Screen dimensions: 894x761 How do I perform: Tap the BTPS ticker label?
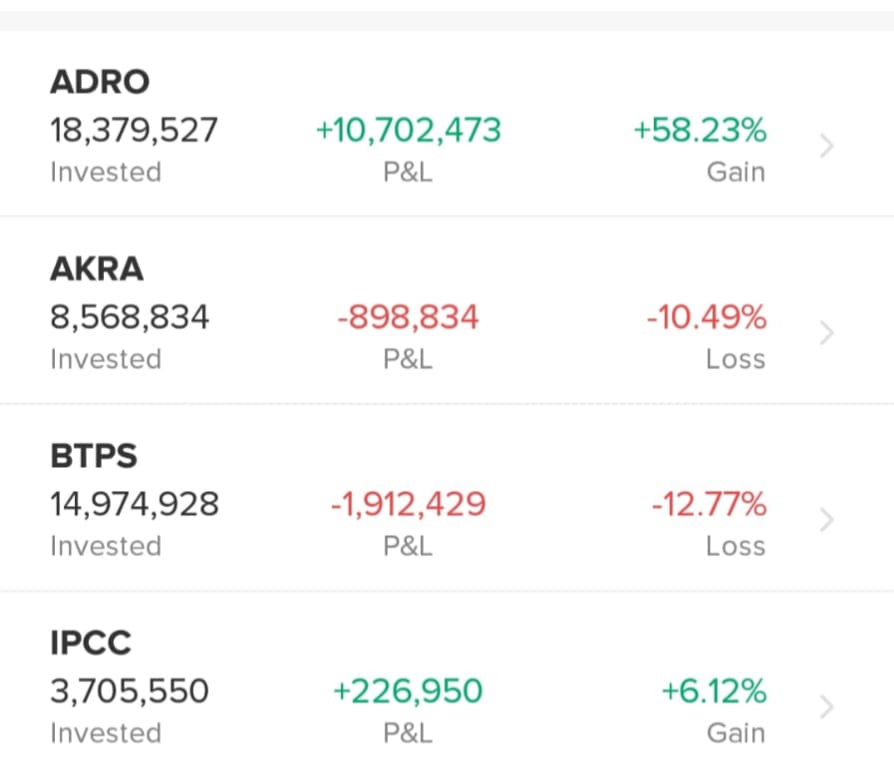pyautogui.click(x=94, y=456)
